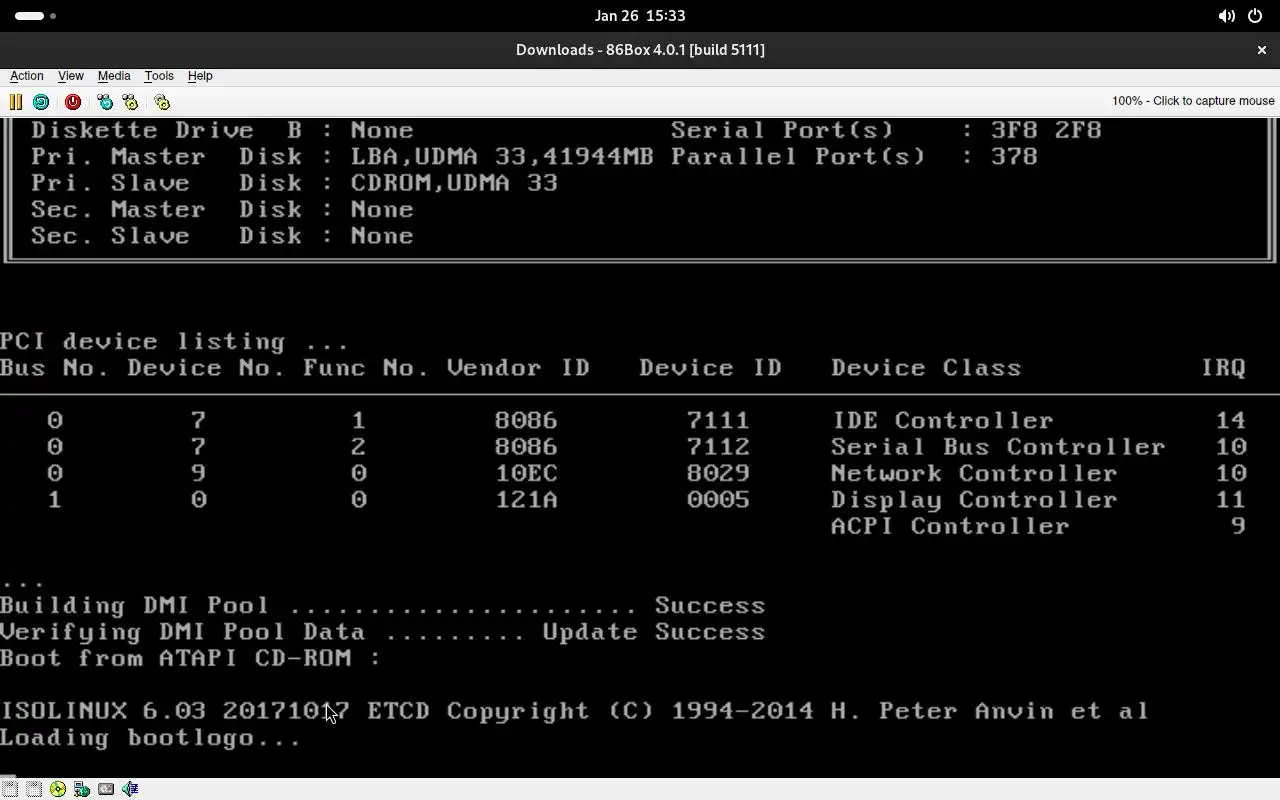Close the 86Box window

click(1261, 50)
